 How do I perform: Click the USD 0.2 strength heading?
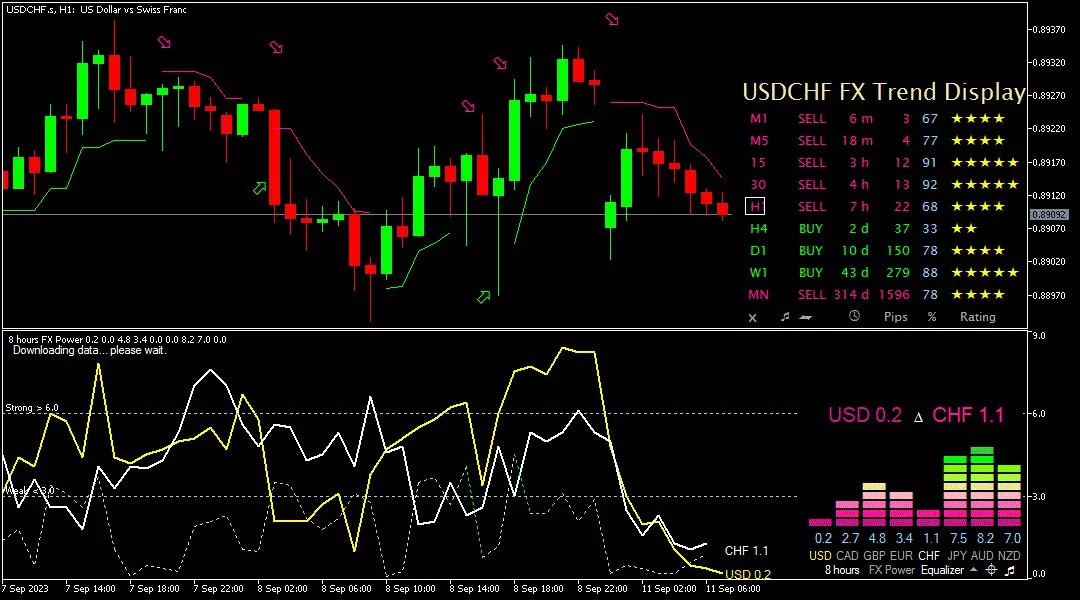point(865,415)
